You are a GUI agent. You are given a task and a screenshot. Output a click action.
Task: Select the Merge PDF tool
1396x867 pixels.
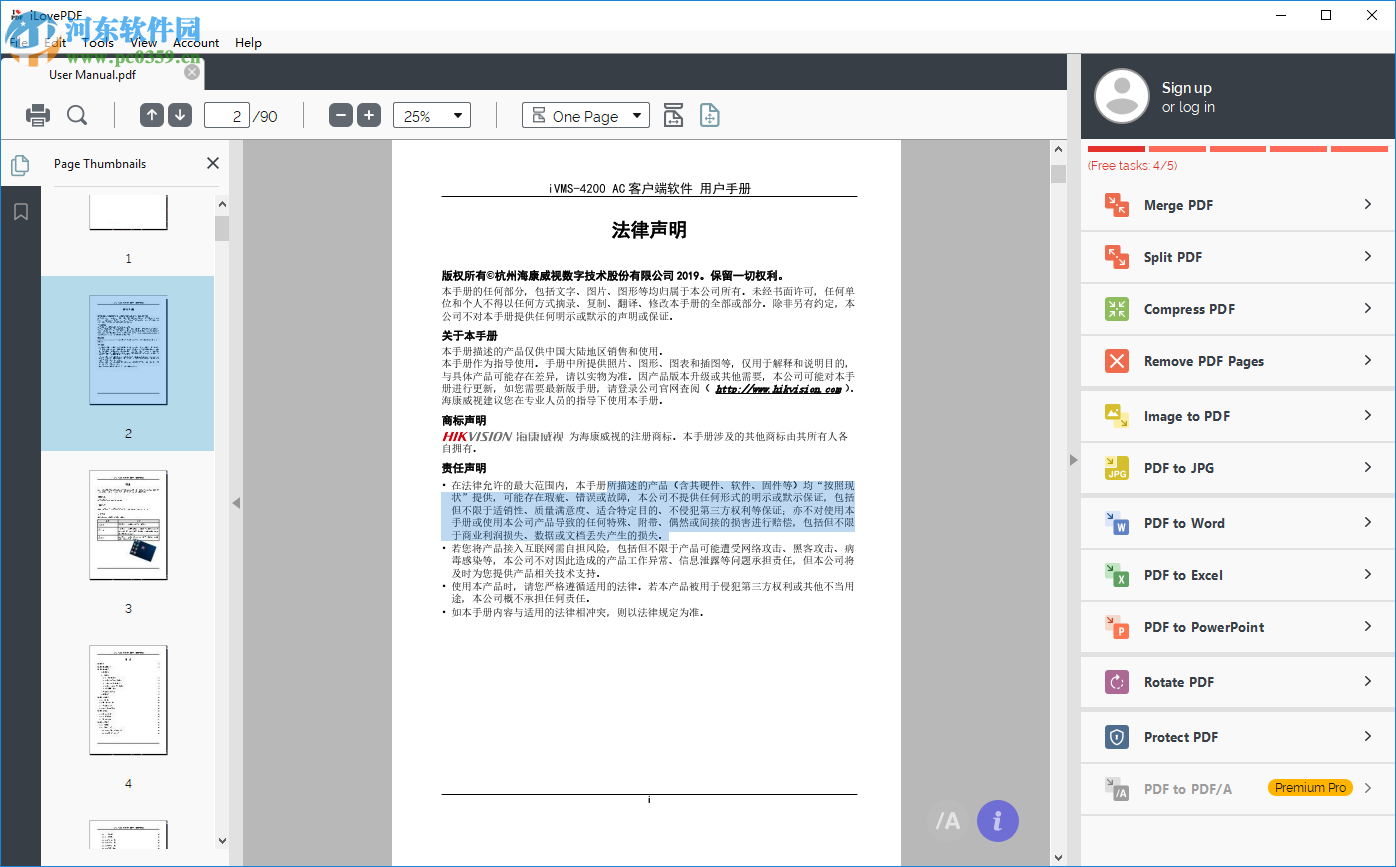coord(1236,205)
